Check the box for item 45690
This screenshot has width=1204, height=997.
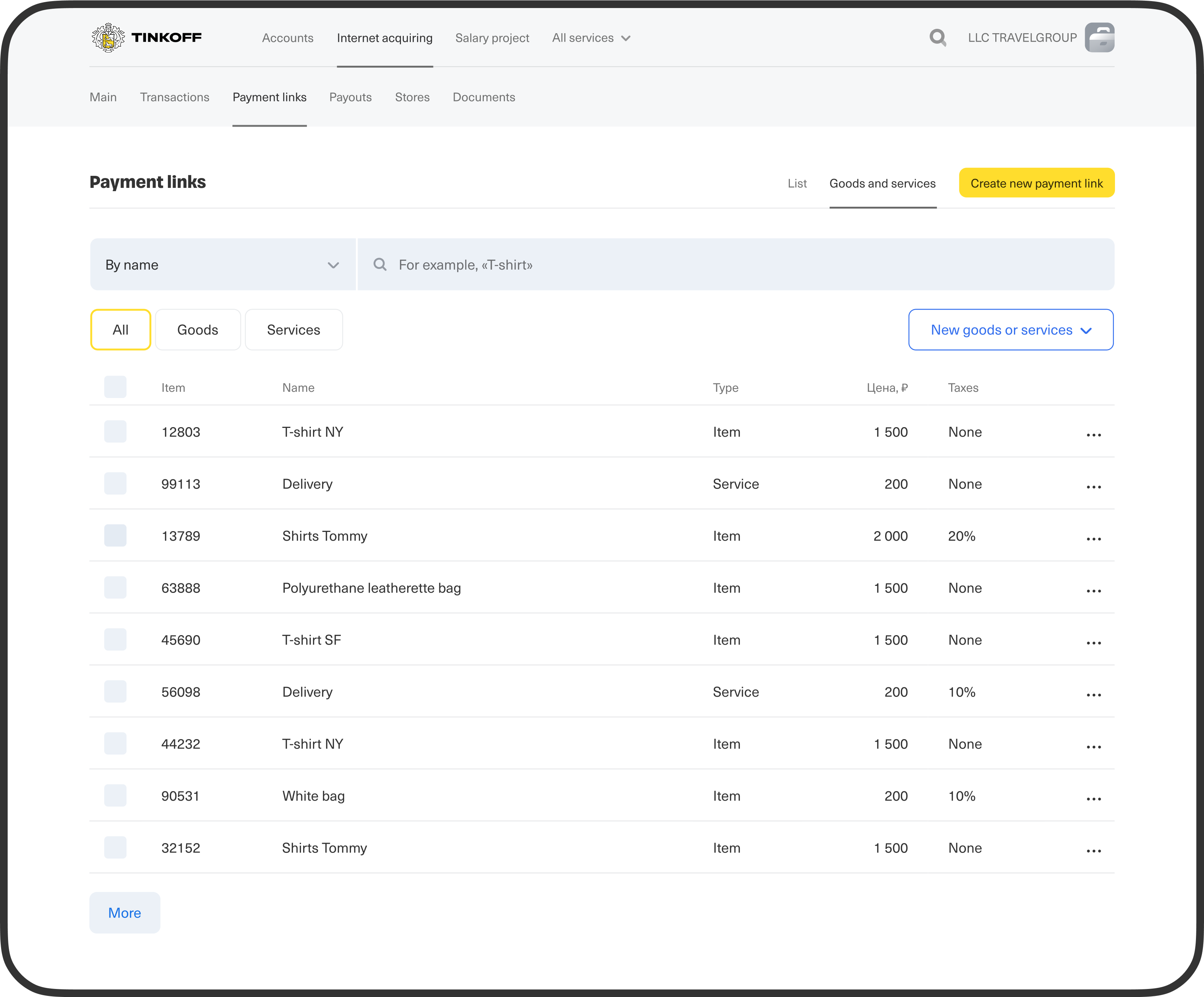[x=115, y=639]
